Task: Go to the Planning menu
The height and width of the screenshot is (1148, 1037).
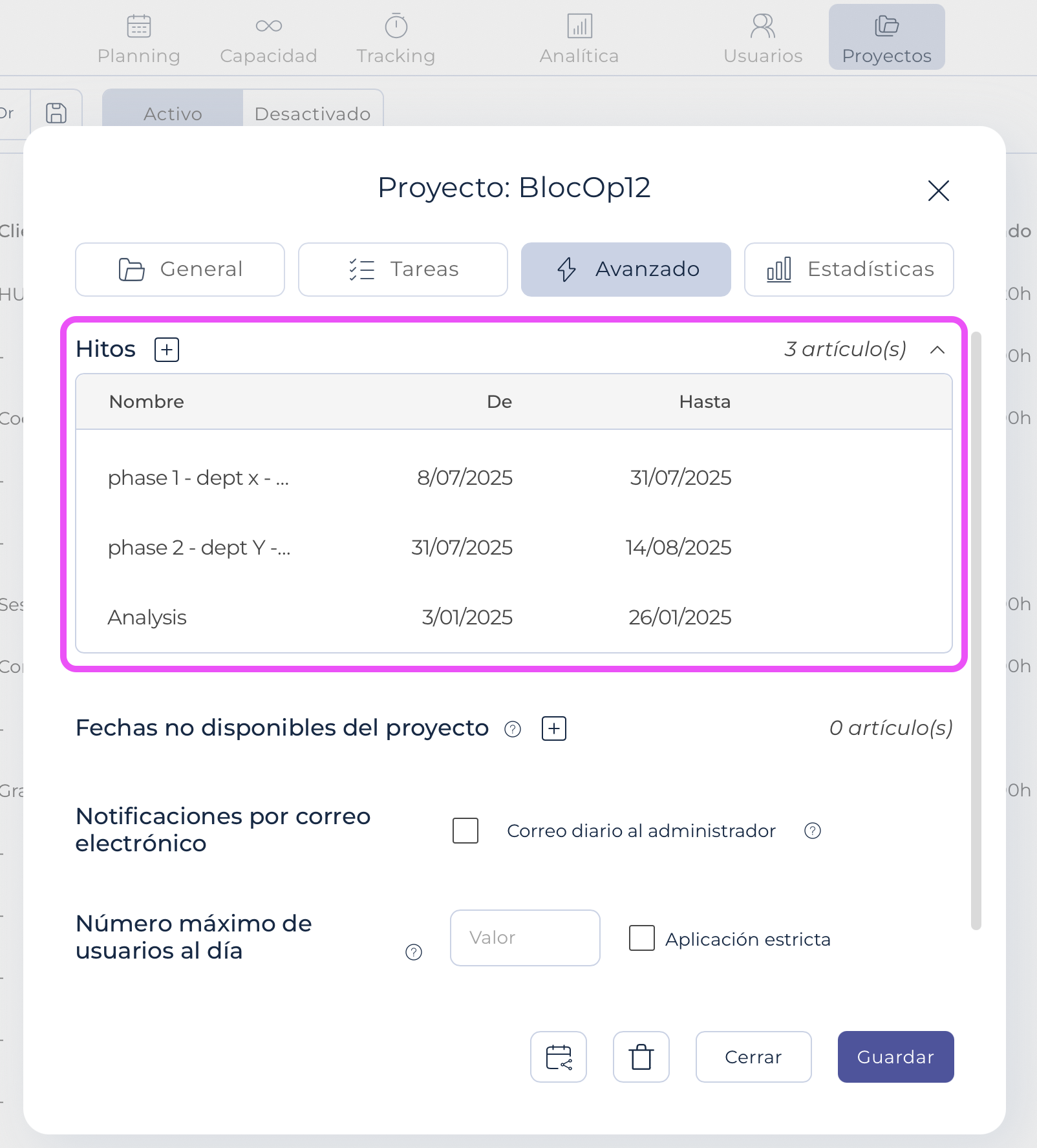Action: [139, 39]
